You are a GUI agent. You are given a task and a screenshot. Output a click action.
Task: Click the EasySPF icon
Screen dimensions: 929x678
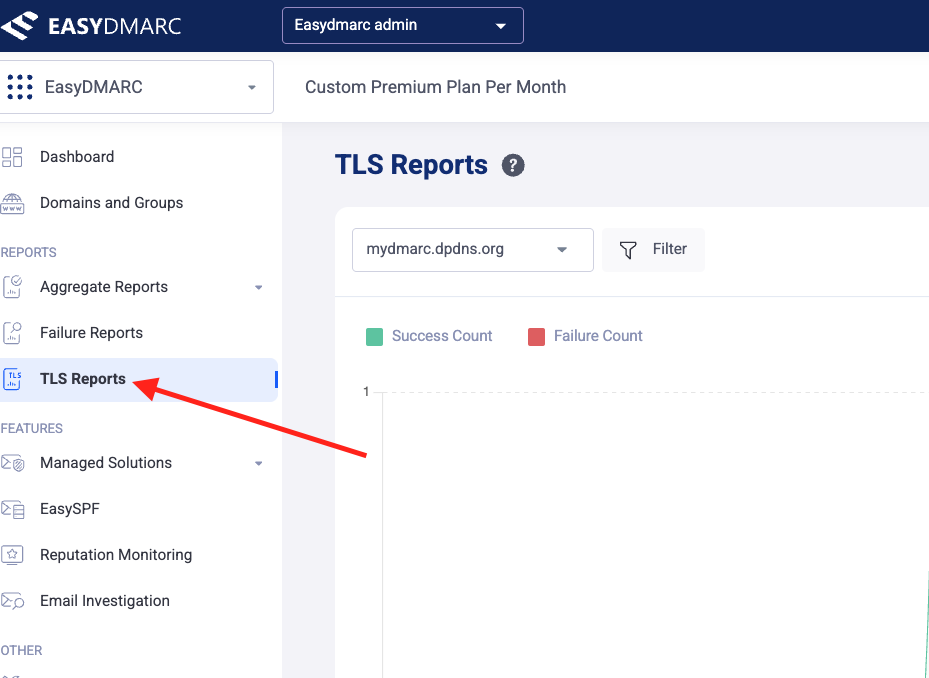(12, 509)
